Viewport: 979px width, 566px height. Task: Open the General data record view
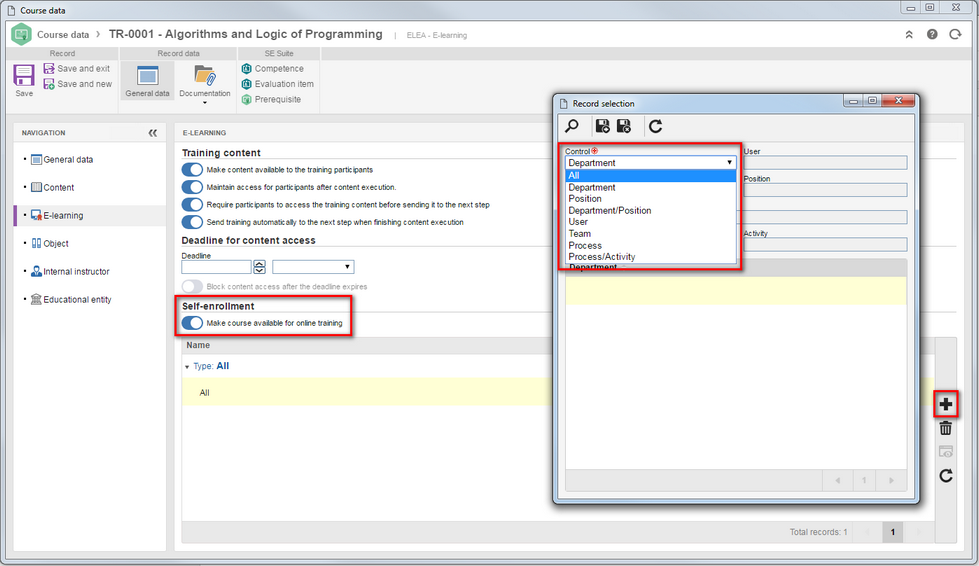coord(147,81)
